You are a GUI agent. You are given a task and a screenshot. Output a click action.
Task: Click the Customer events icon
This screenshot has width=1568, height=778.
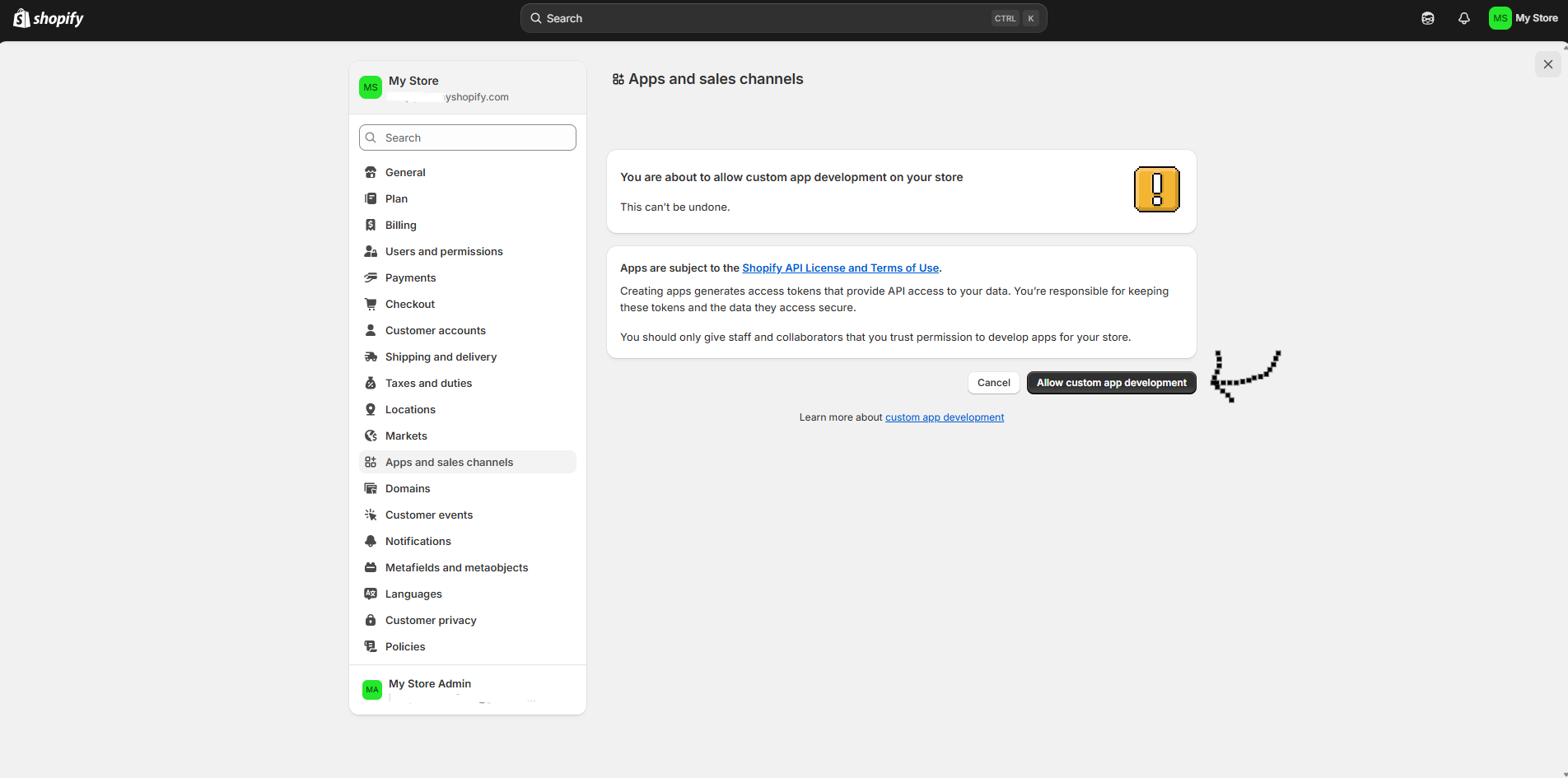[371, 515]
